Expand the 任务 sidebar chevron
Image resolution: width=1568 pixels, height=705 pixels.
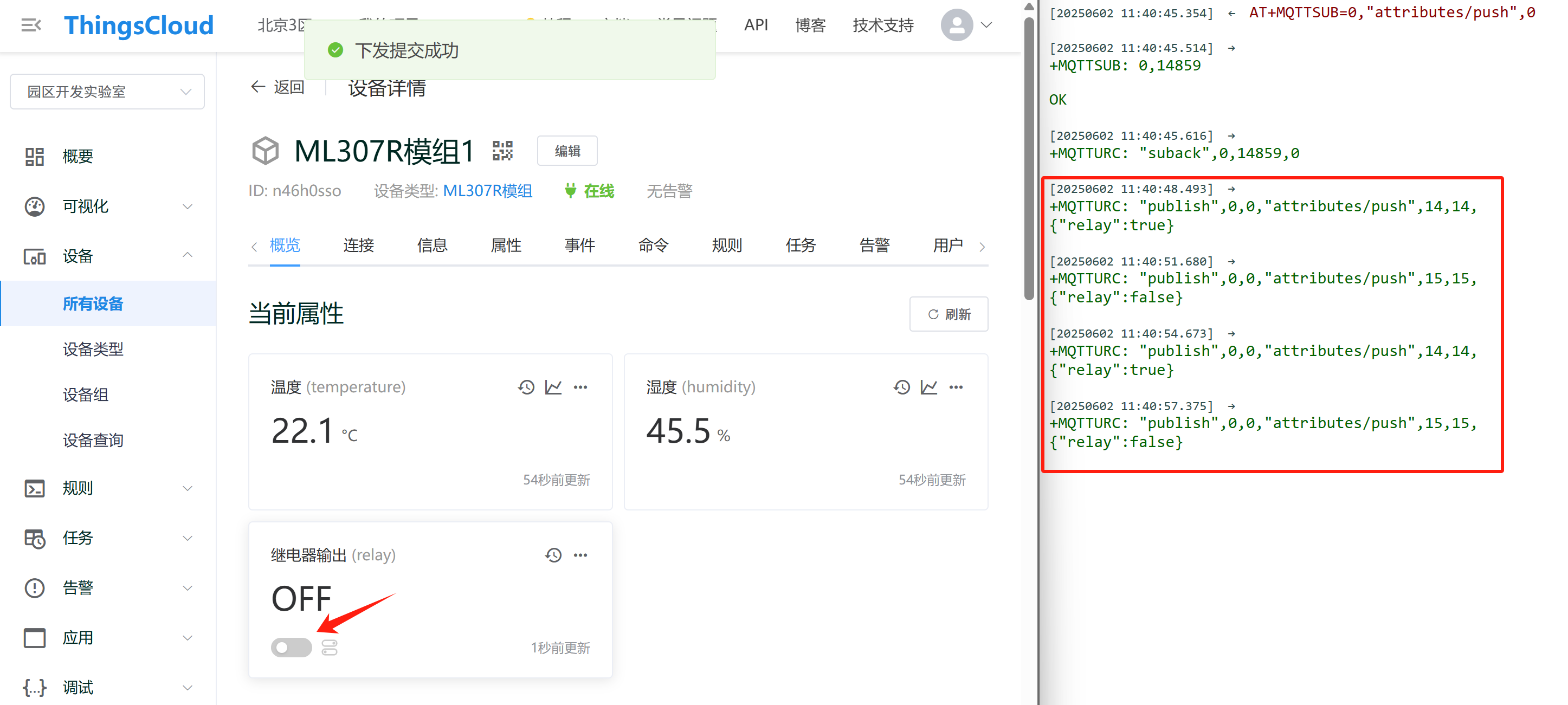188,538
